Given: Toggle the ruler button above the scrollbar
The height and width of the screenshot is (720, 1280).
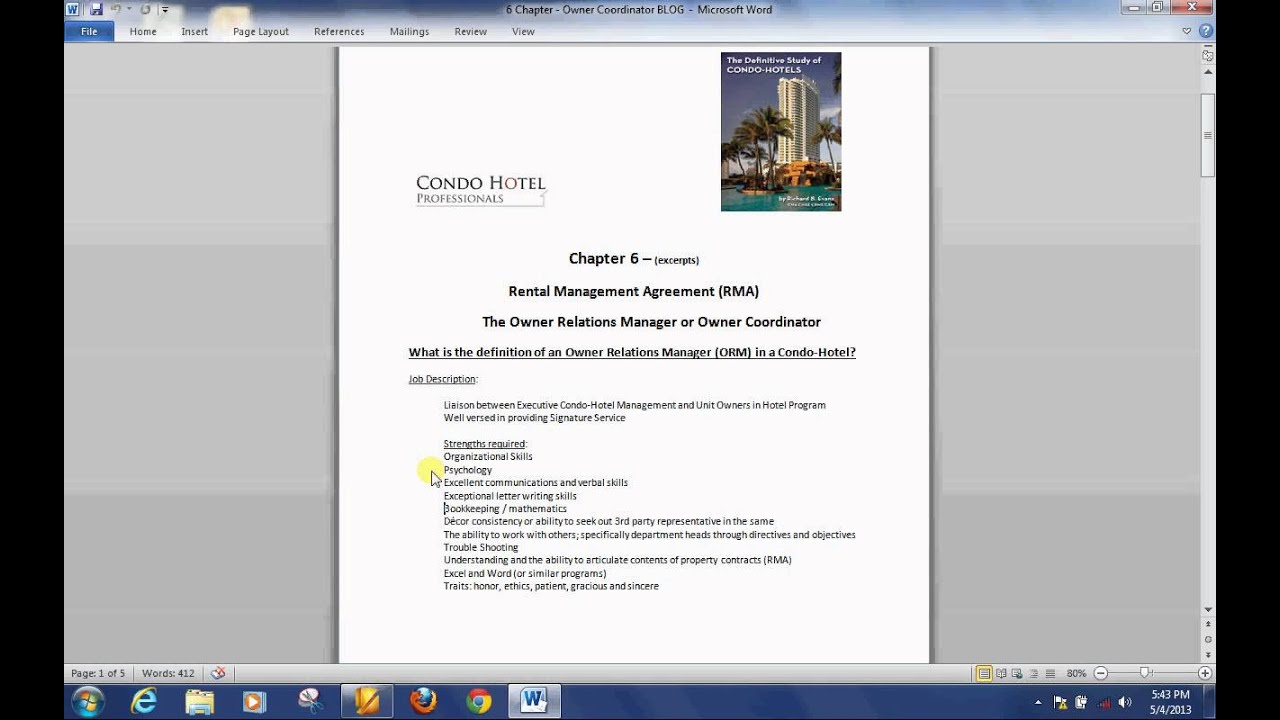Looking at the screenshot, I should tap(1208, 54).
